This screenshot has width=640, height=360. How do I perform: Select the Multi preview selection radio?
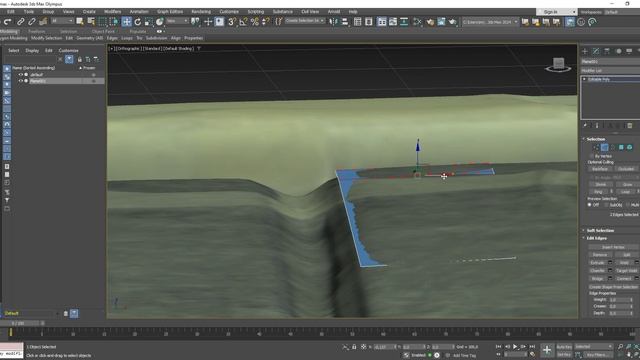(627, 204)
